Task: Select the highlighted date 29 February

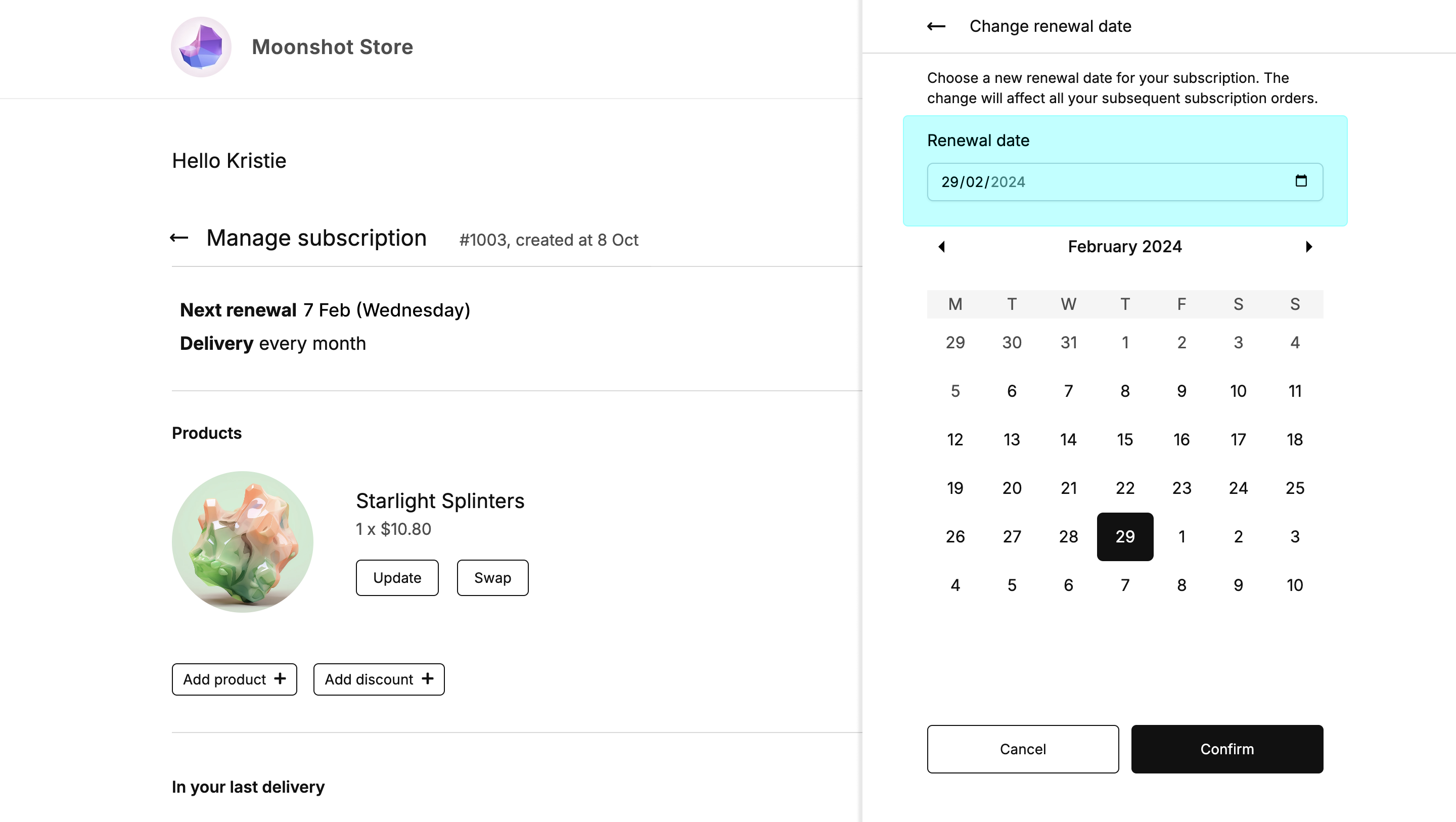Action: (1125, 536)
